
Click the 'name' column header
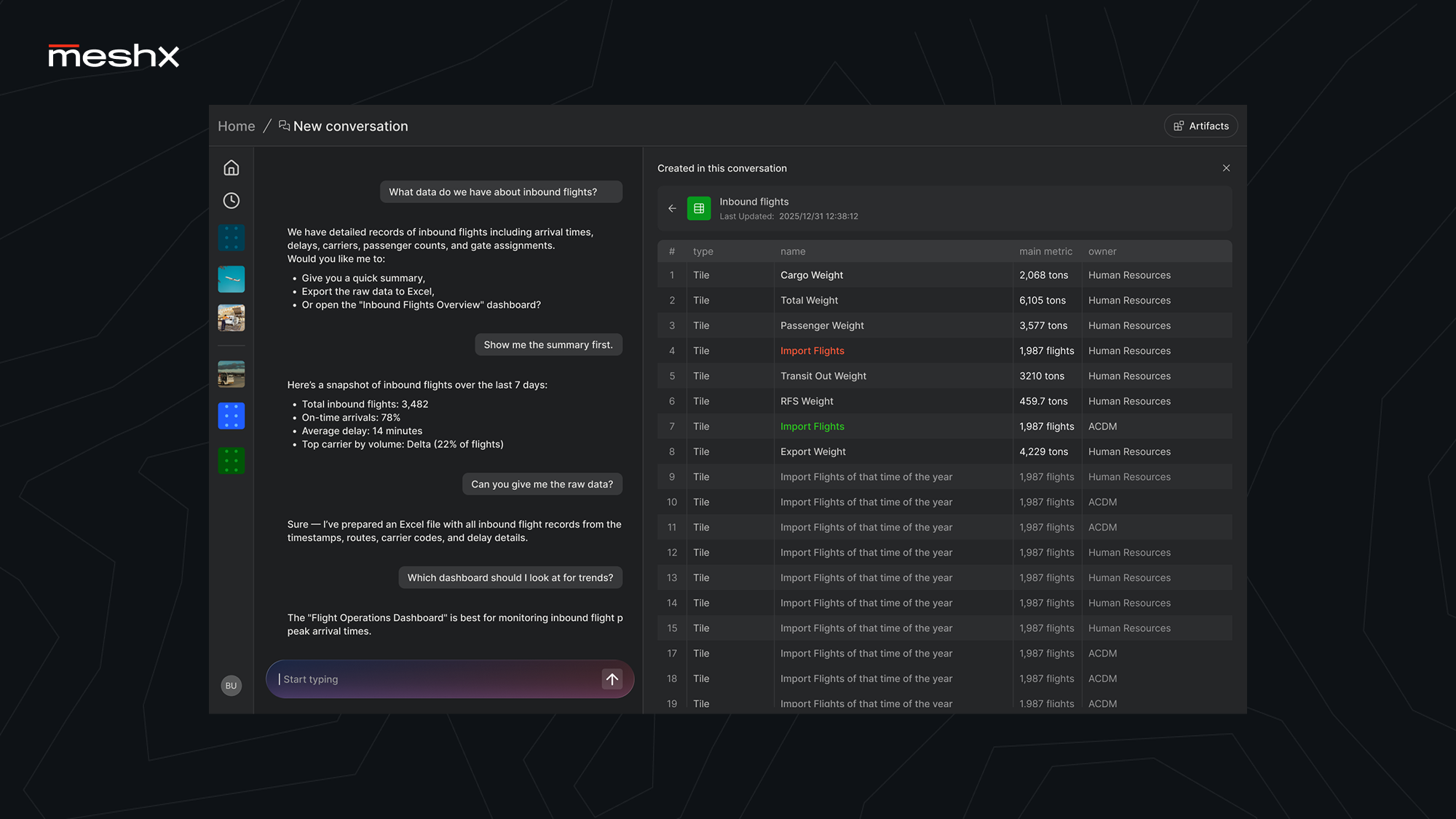coord(793,251)
